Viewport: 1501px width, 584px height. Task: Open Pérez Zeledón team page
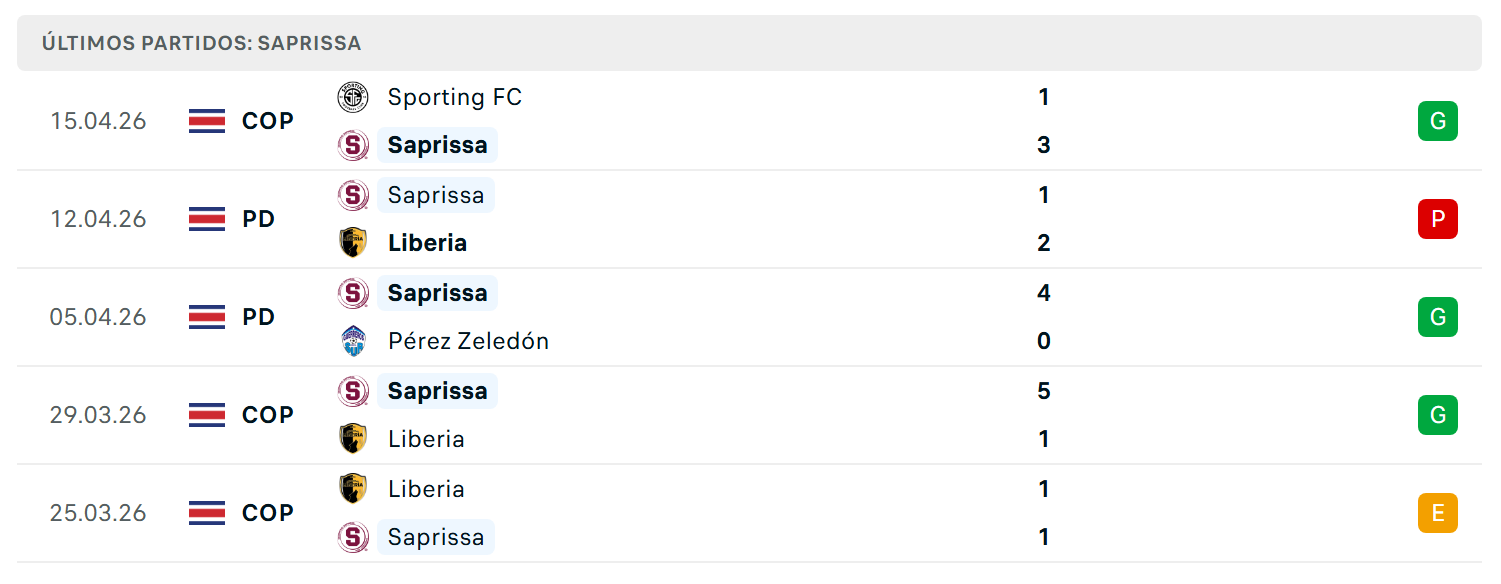point(468,341)
